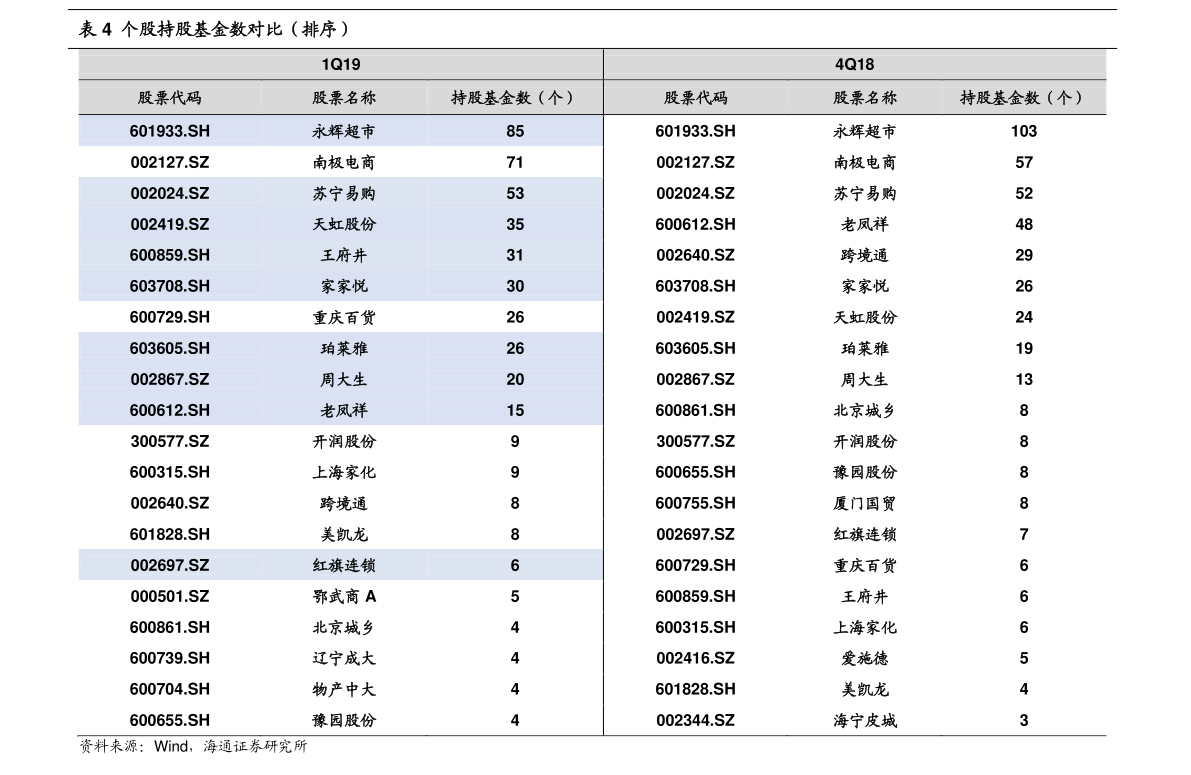
Task: Select 1Q19 code 600612.SH
Action: (x=169, y=411)
